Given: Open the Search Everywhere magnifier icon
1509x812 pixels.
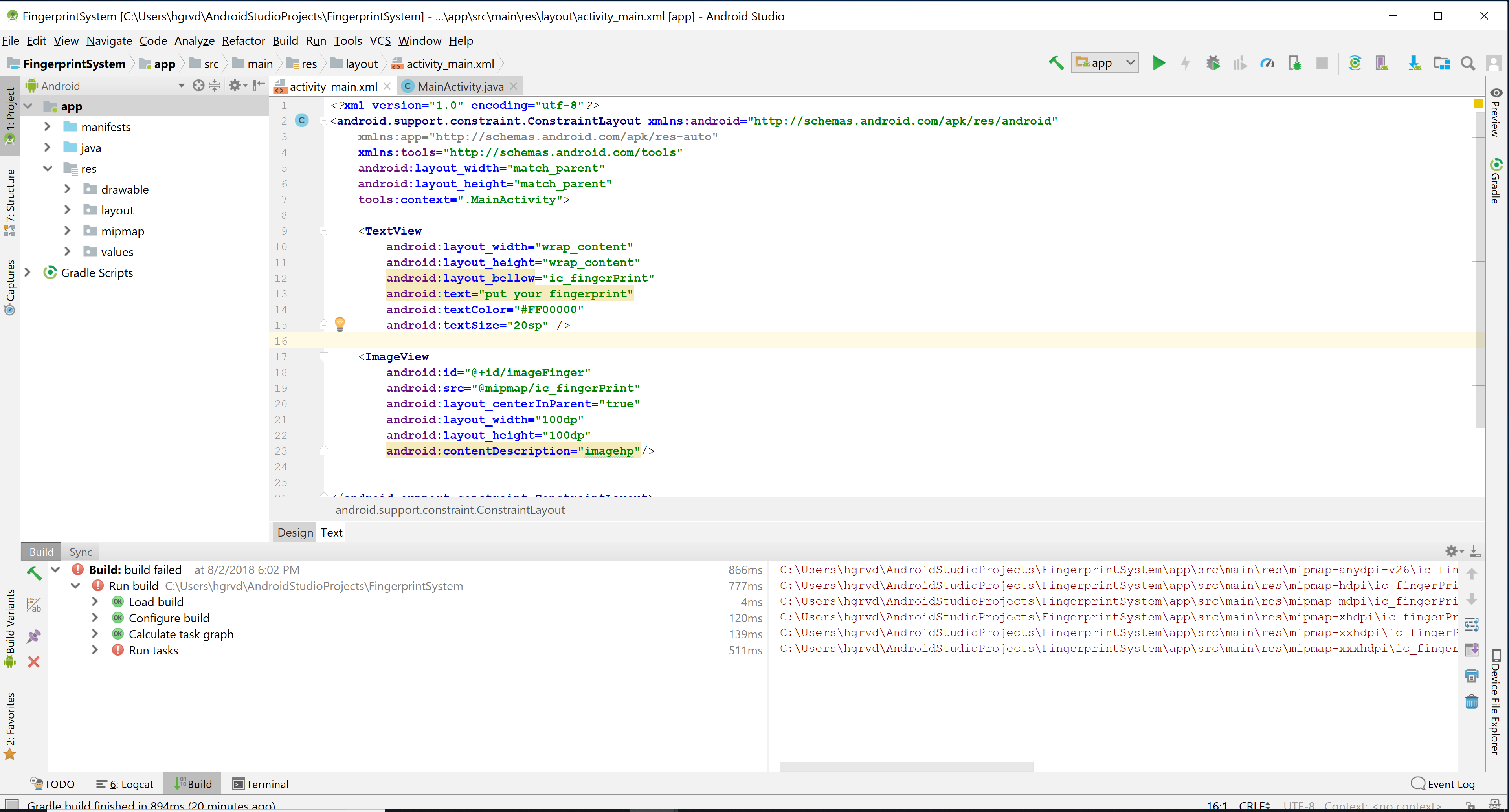Looking at the screenshot, I should (1467, 63).
